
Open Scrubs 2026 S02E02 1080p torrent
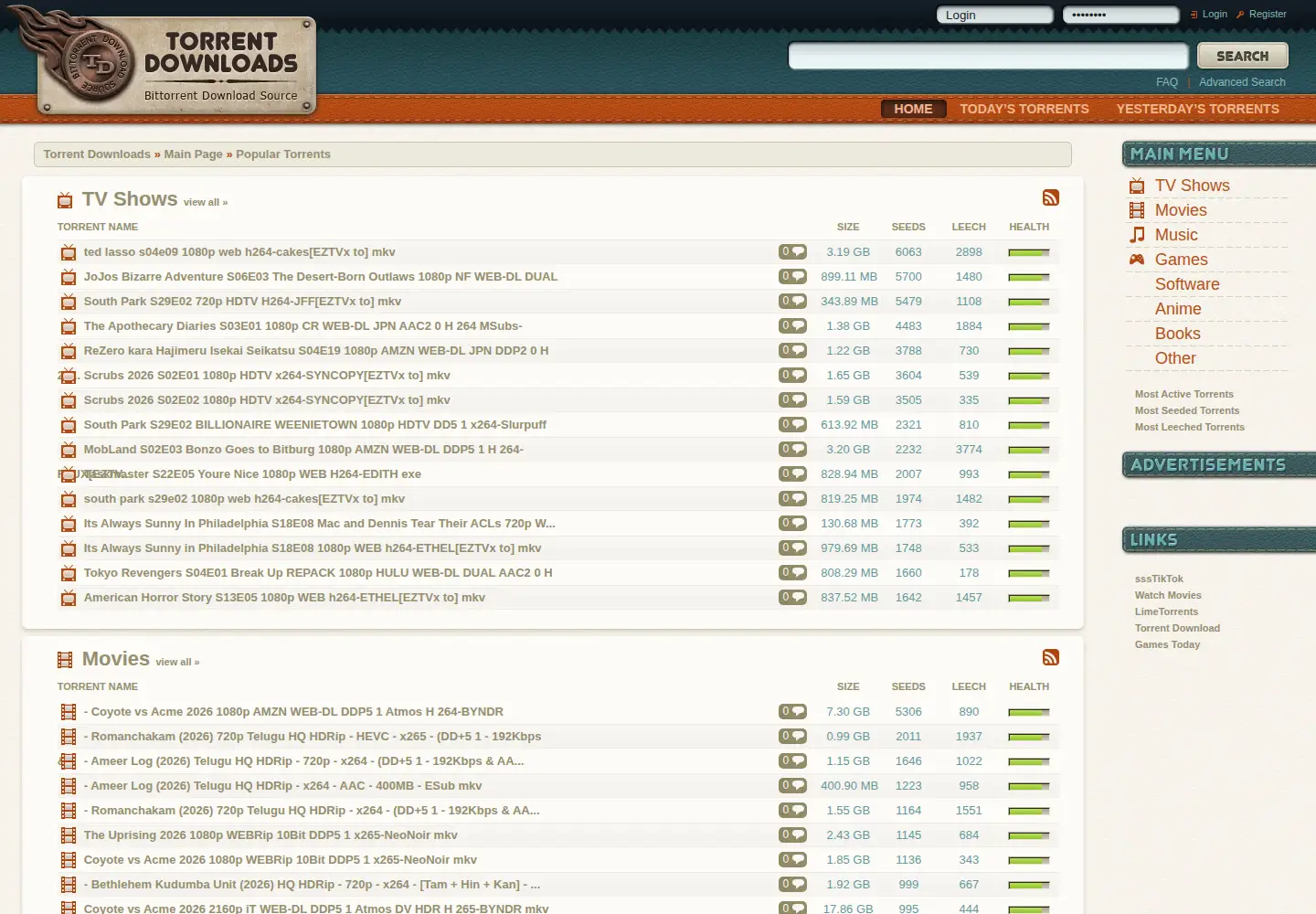click(x=267, y=400)
